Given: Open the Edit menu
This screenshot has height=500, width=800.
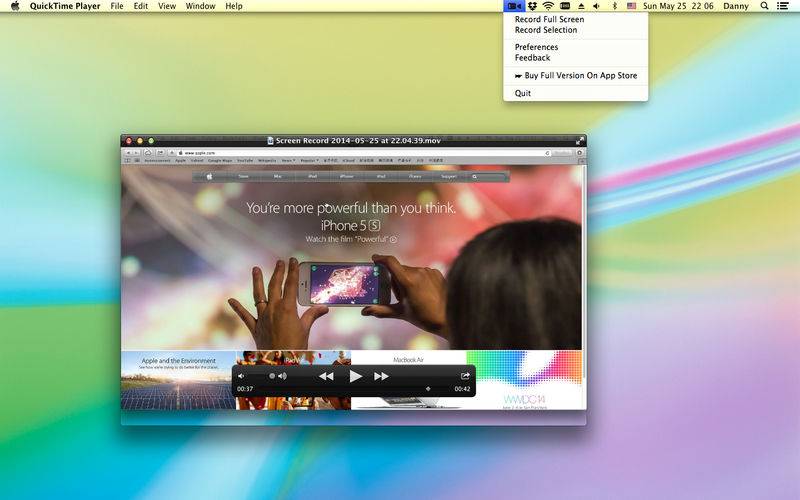Looking at the screenshot, I should [x=141, y=6].
